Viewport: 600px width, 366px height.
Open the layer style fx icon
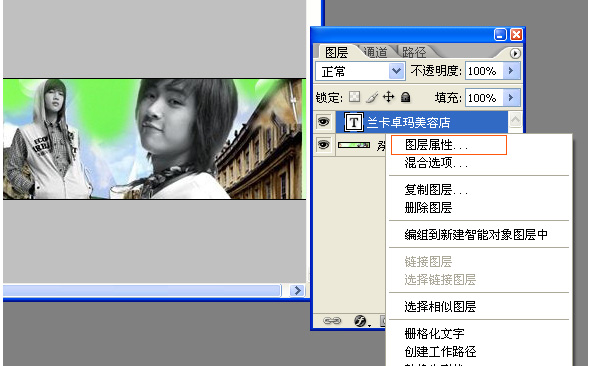[360, 320]
